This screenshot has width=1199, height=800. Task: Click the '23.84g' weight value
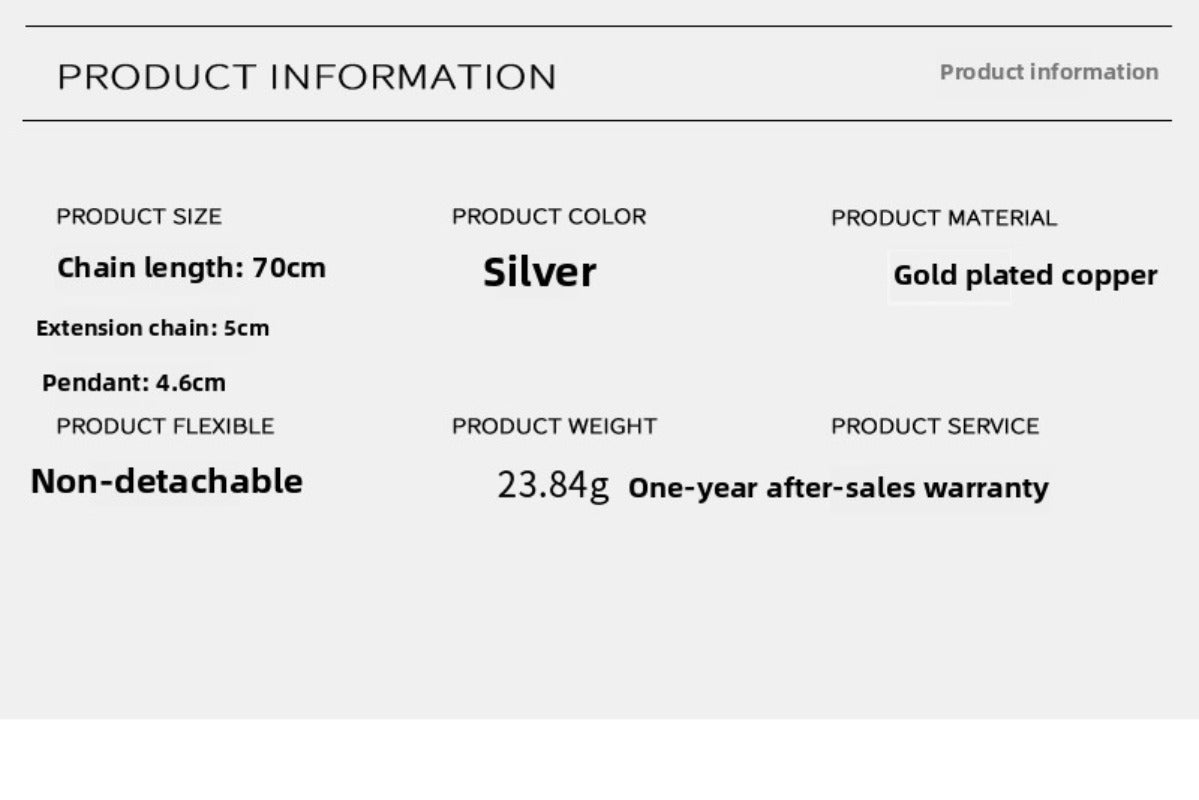(553, 486)
